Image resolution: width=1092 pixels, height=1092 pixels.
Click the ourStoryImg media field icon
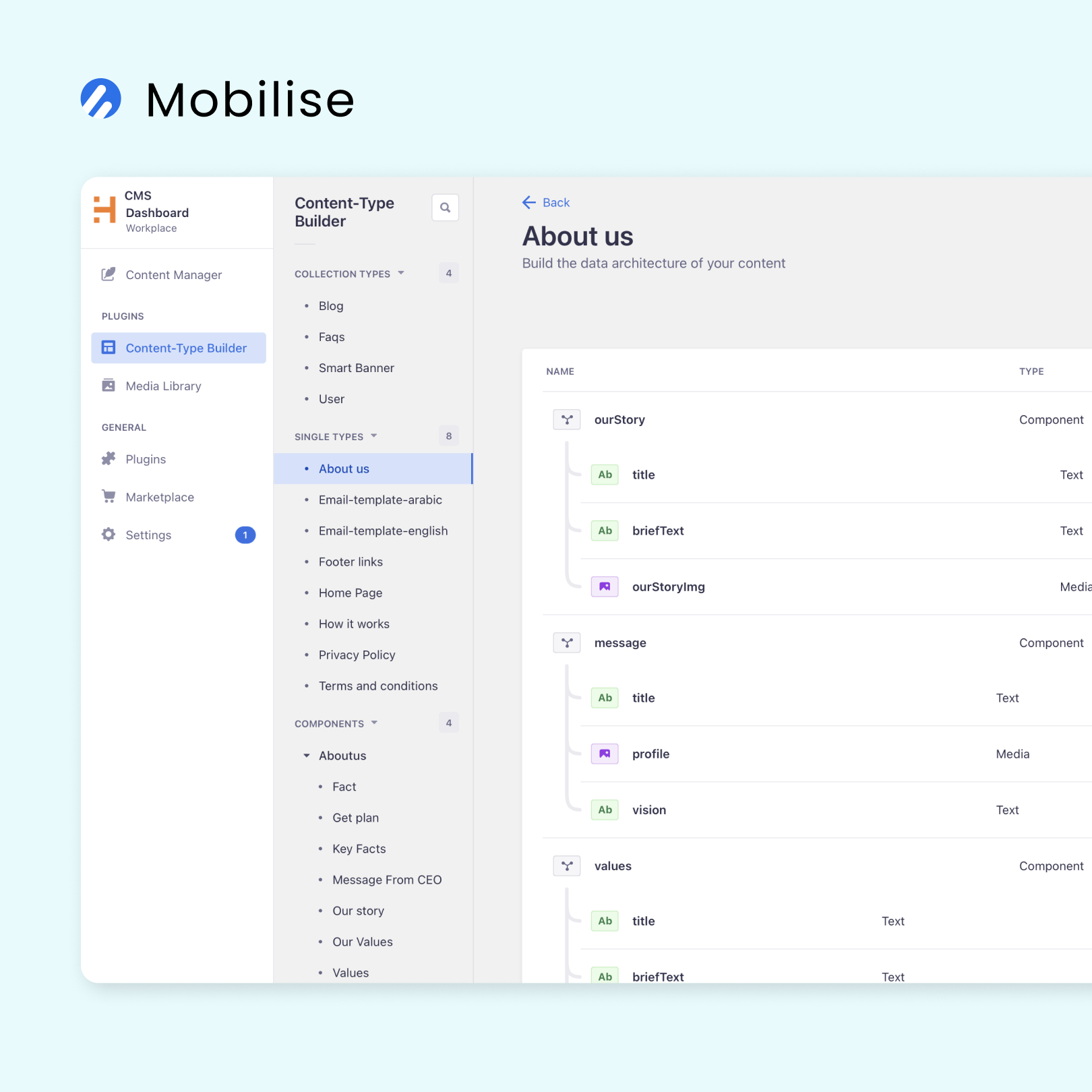coord(605,586)
